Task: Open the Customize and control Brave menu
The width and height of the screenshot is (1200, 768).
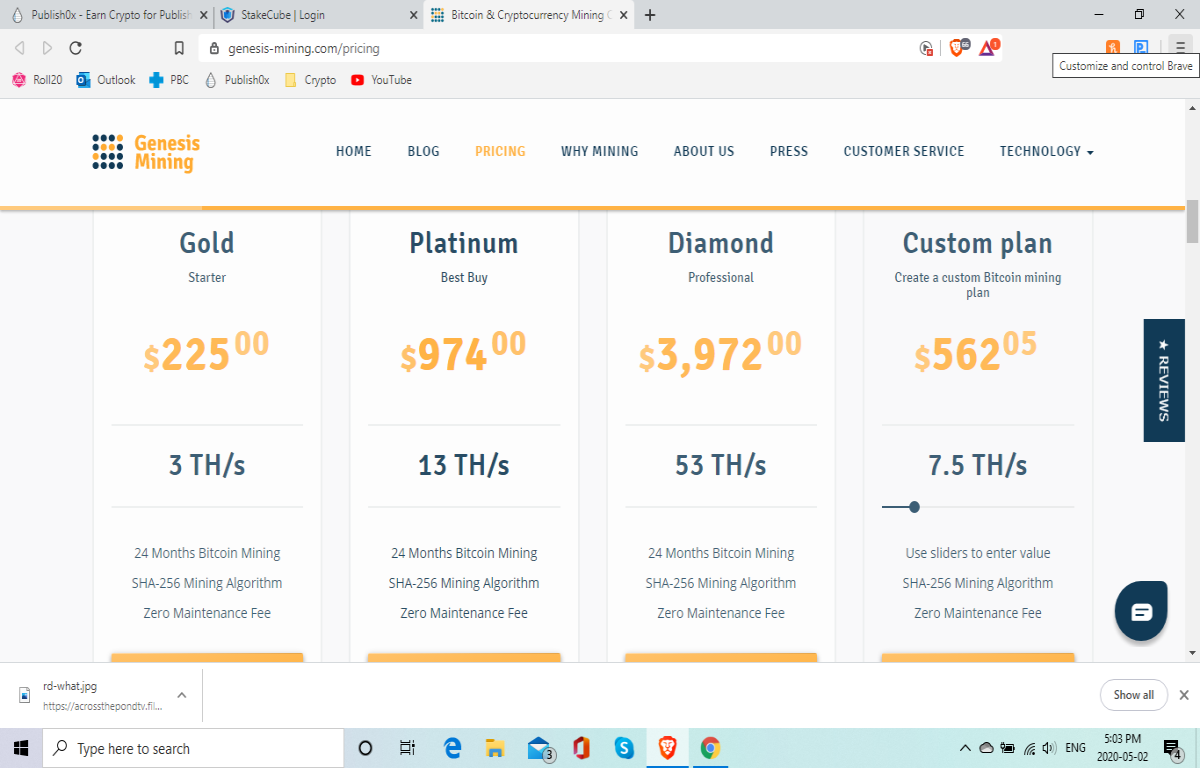Action: [1180, 48]
